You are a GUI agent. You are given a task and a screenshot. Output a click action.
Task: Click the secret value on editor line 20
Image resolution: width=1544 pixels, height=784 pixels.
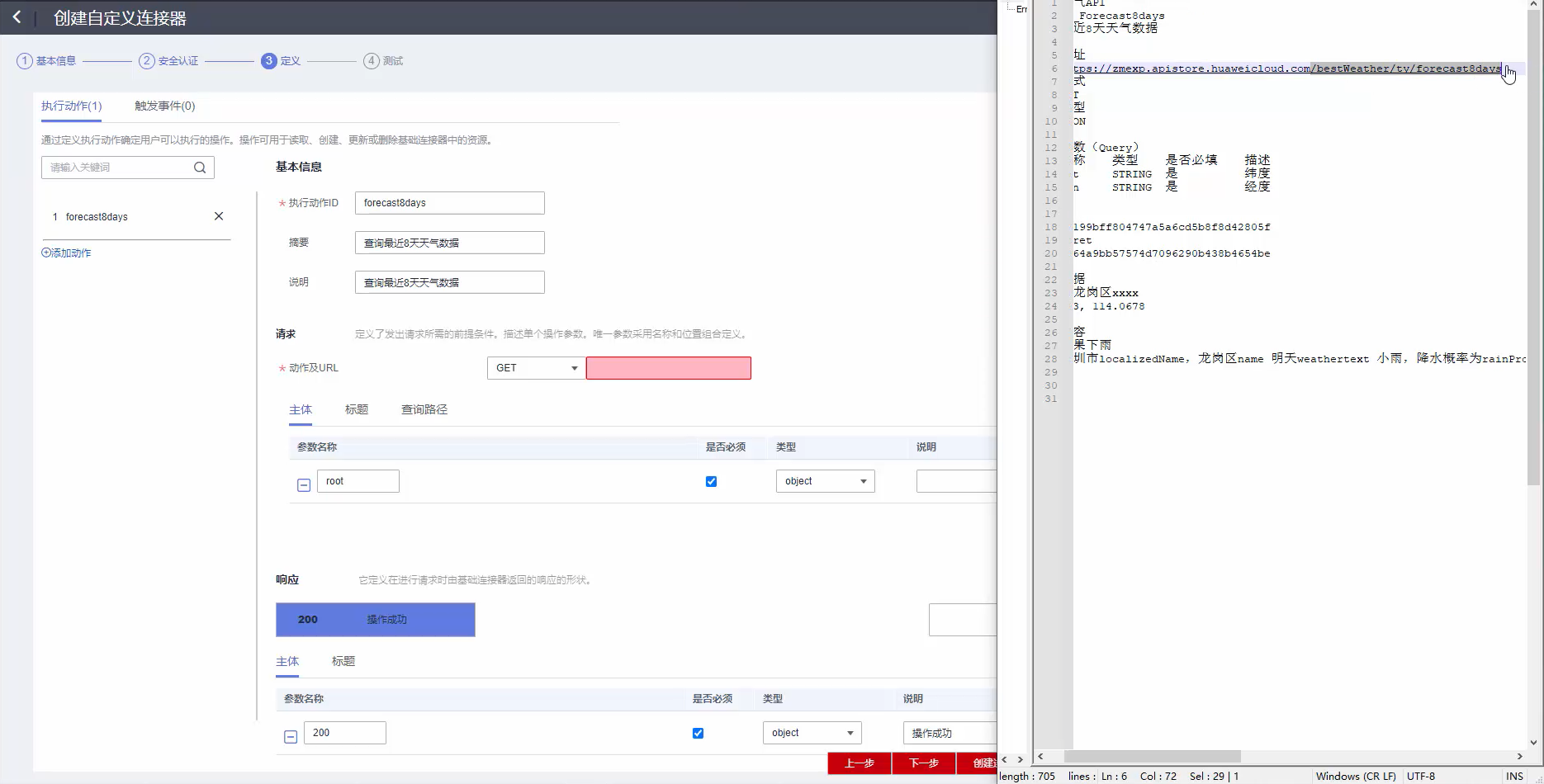pyautogui.click(x=1172, y=253)
